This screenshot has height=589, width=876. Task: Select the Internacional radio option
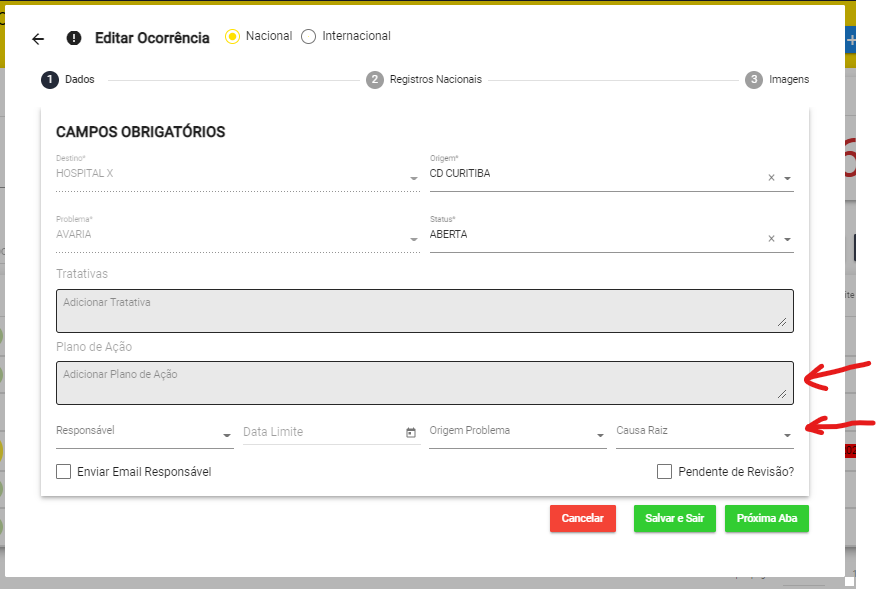308,36
